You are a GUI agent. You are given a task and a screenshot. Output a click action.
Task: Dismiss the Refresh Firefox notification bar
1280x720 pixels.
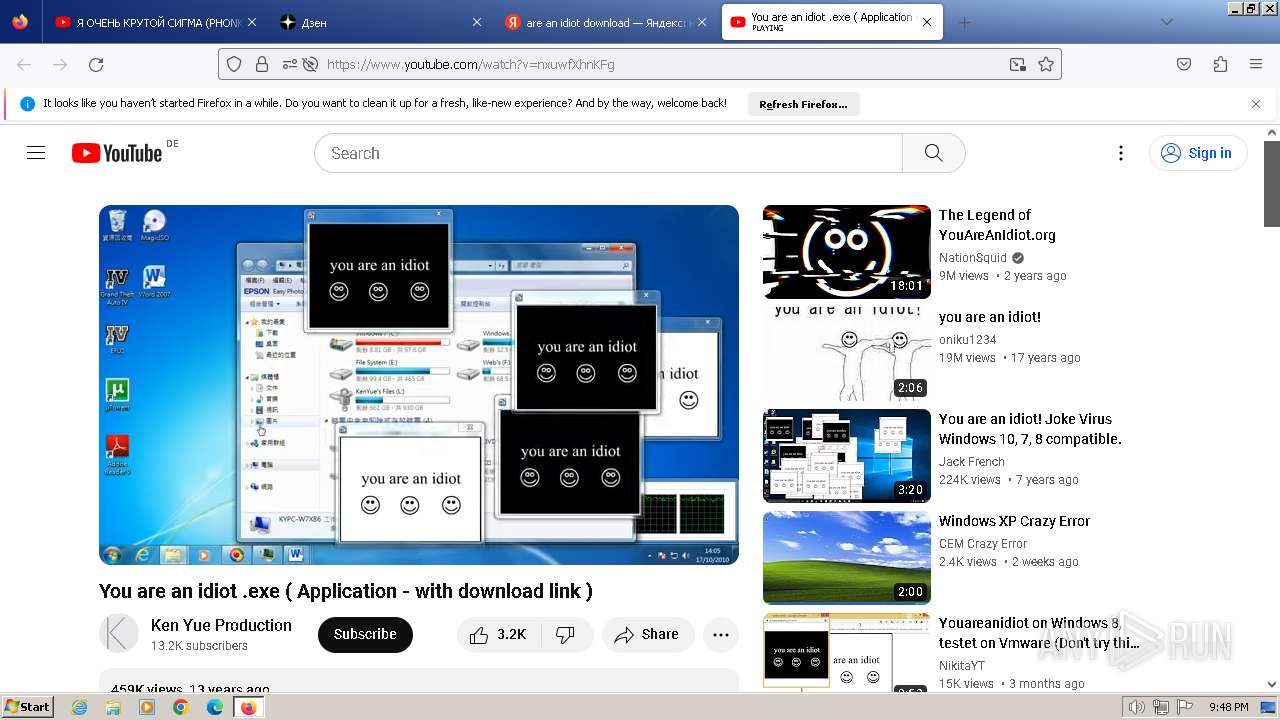click(x=1256, y=104)
